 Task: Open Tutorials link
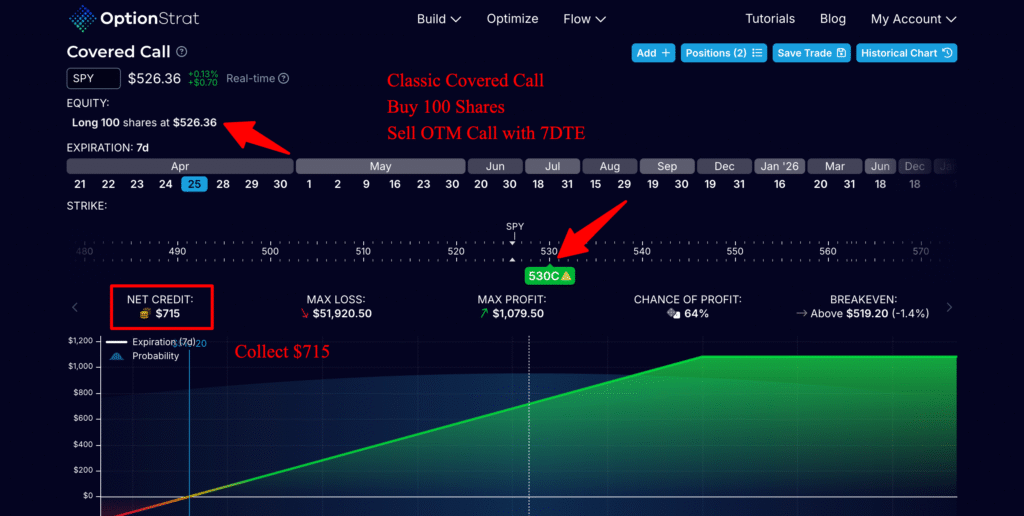pos(770,19)
